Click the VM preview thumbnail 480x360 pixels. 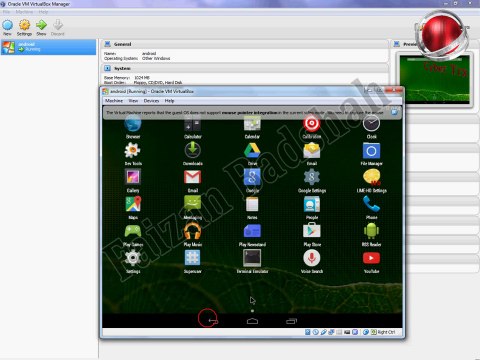(x=435, y=80)
